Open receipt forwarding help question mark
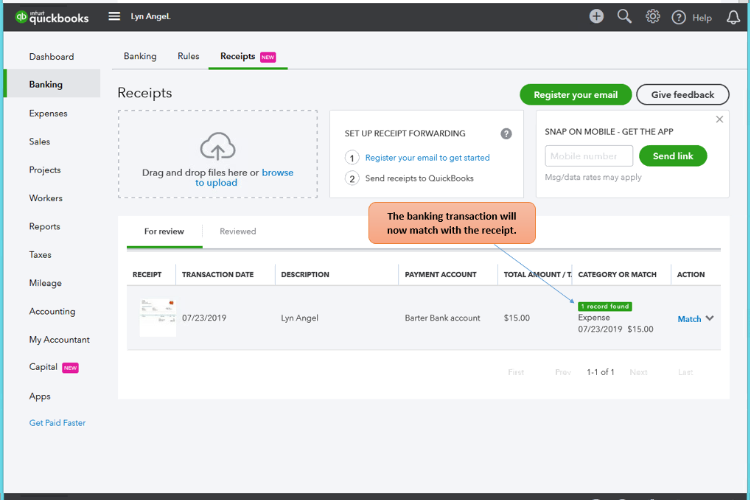Image resolution: width=750 pixels, height=500 pixels. coord(506,133)
